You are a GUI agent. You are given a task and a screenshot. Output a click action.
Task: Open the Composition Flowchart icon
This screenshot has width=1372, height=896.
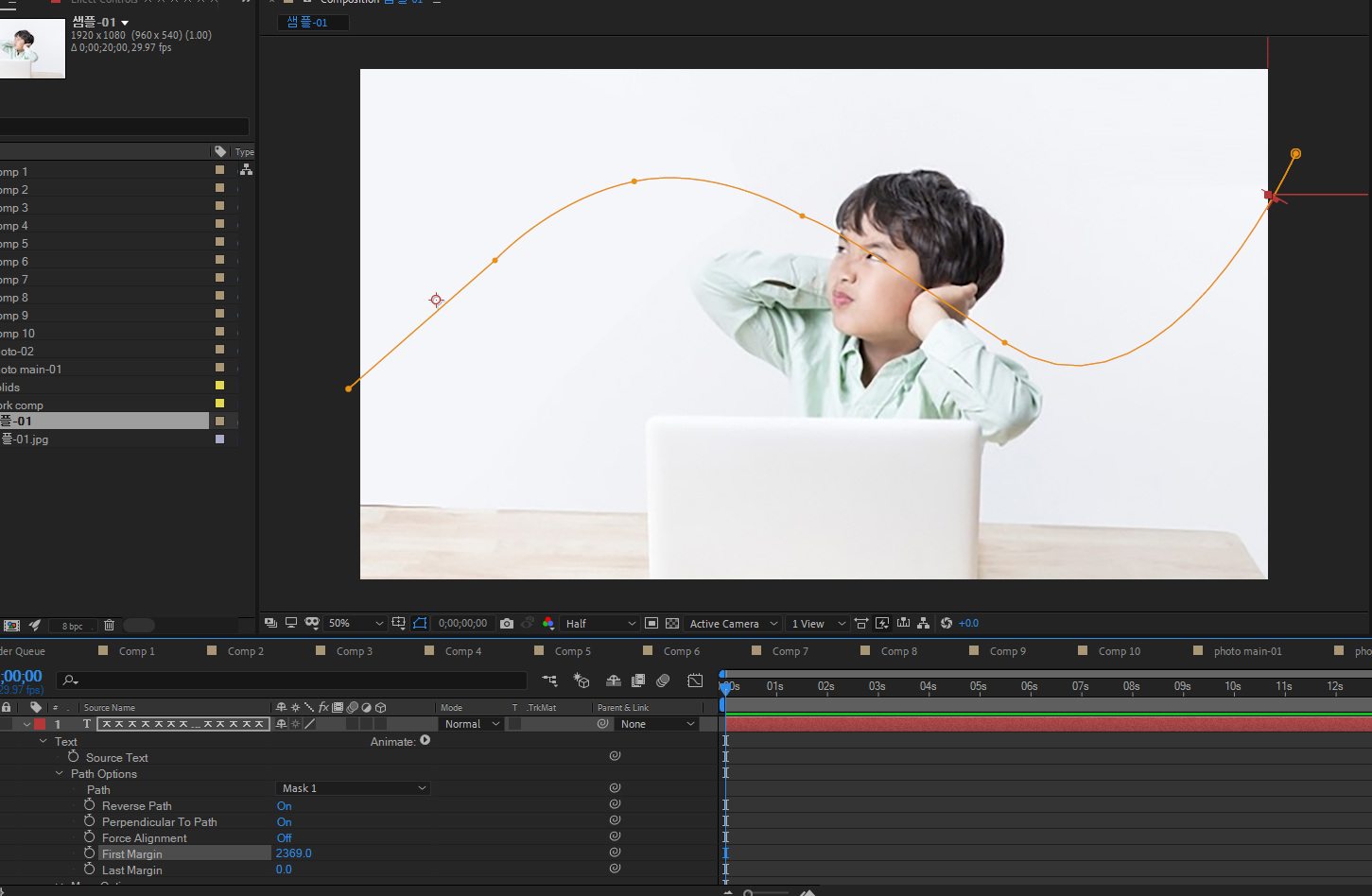(924, 624)
